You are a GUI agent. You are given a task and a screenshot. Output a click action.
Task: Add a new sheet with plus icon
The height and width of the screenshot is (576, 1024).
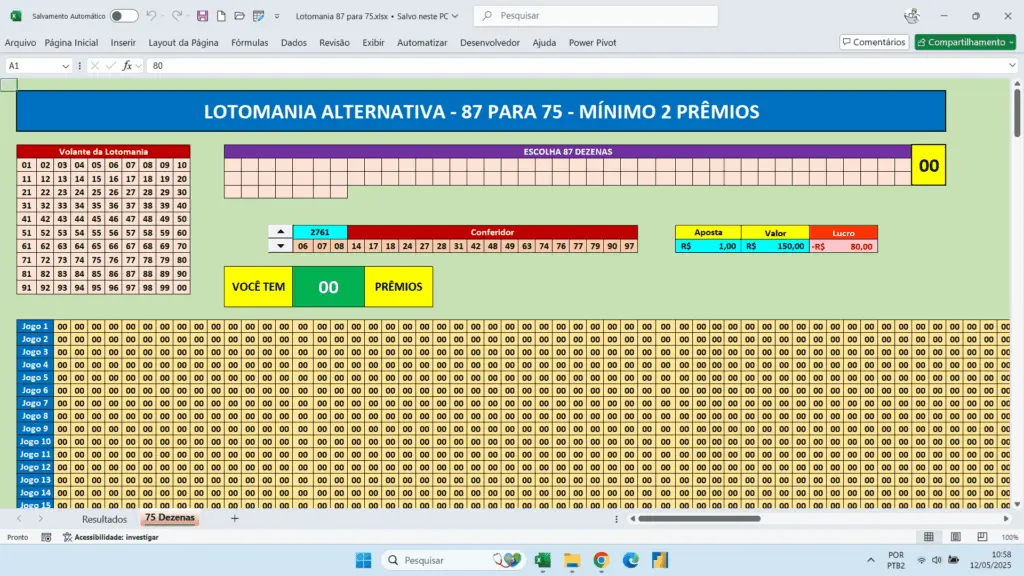point(234,519)
